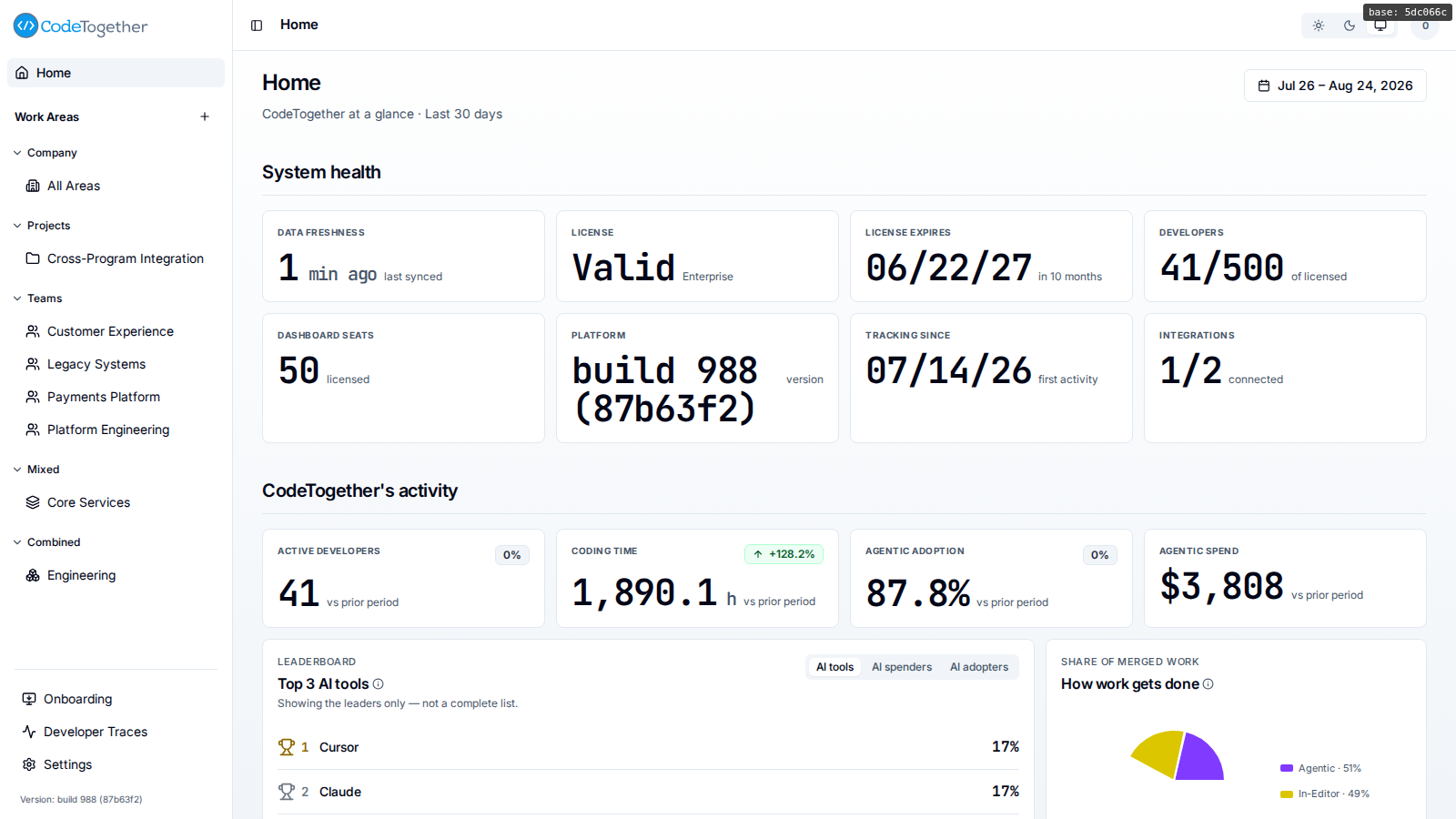Image resolution: width=1456 pixels, height=819 pixels.
Task: Open the Legacy Systems team
Action: (x=119, y=364)
